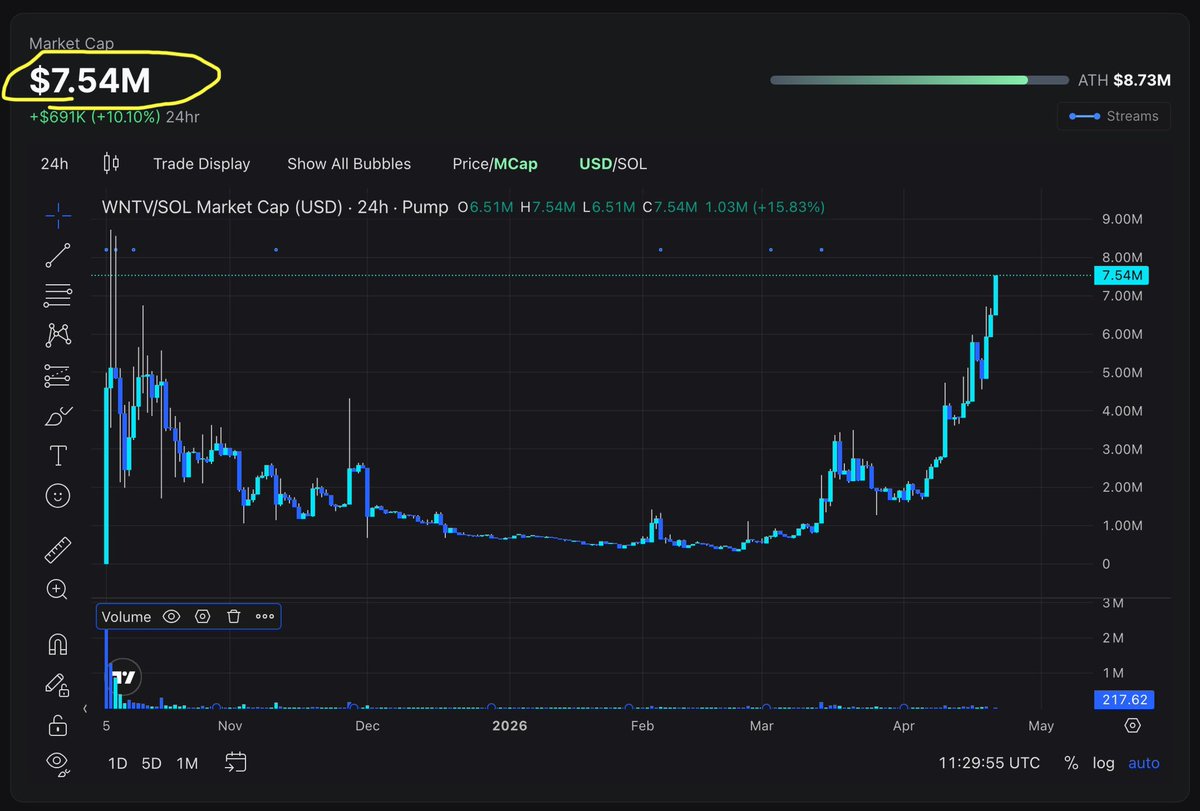Select USD as chart currency

point(595,164)
